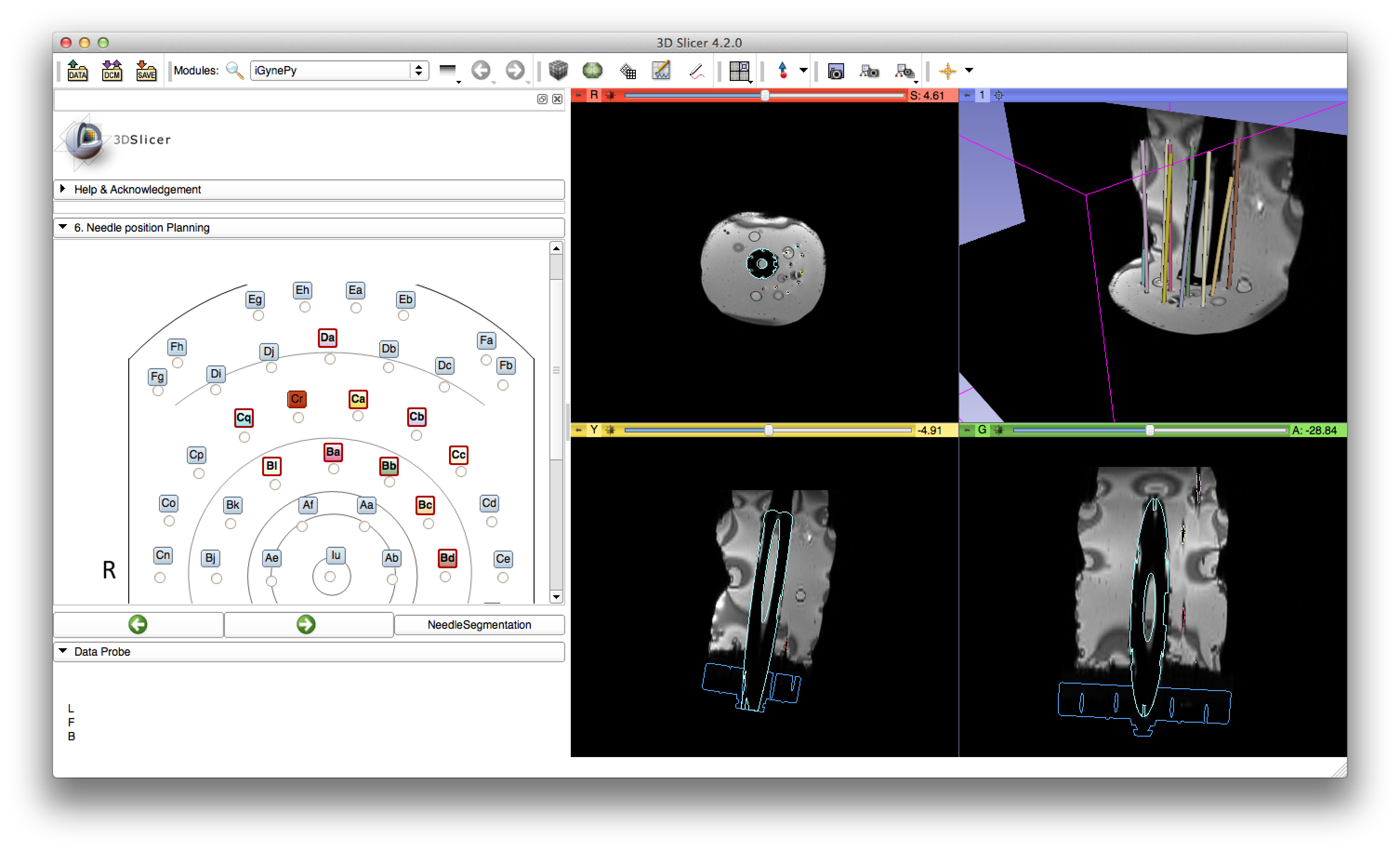Open the green Models module icon

tap(592, 71)
